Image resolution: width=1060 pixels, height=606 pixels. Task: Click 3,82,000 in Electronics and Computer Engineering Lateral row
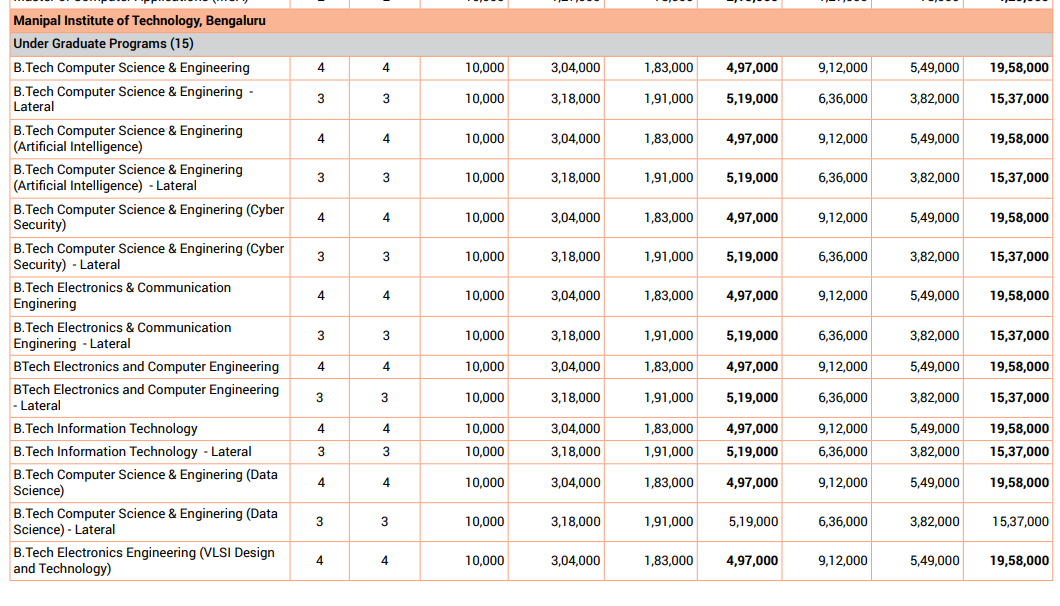pos(934,398)
